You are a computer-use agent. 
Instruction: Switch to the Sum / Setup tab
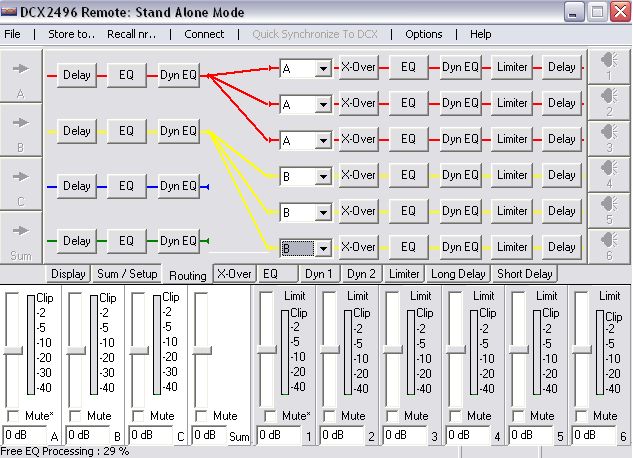tap(127, 274)
